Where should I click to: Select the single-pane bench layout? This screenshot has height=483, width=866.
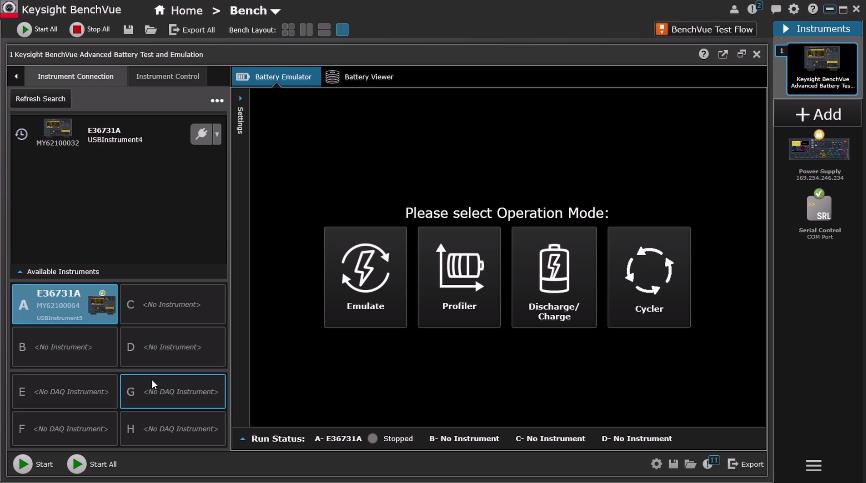(x=342, y=29)
